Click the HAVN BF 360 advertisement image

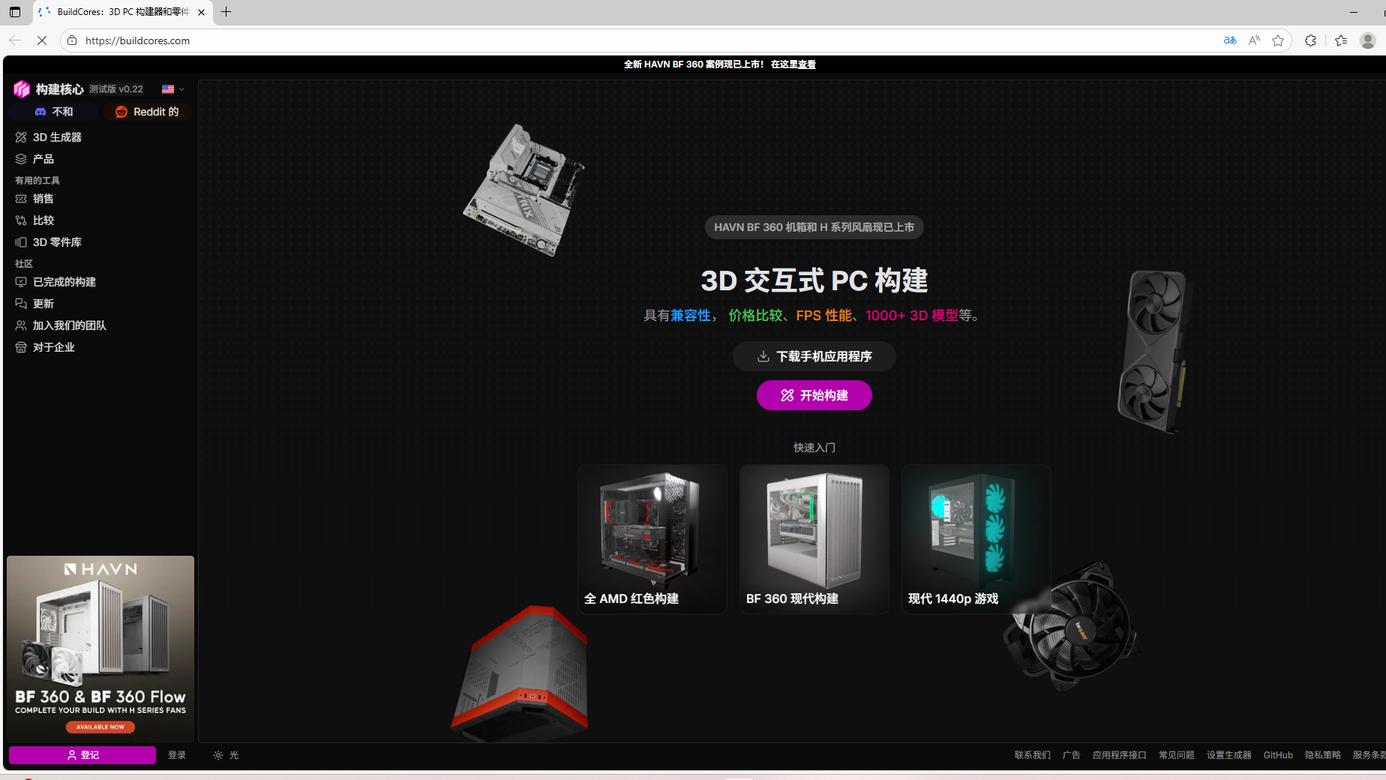tap(100, 649)
